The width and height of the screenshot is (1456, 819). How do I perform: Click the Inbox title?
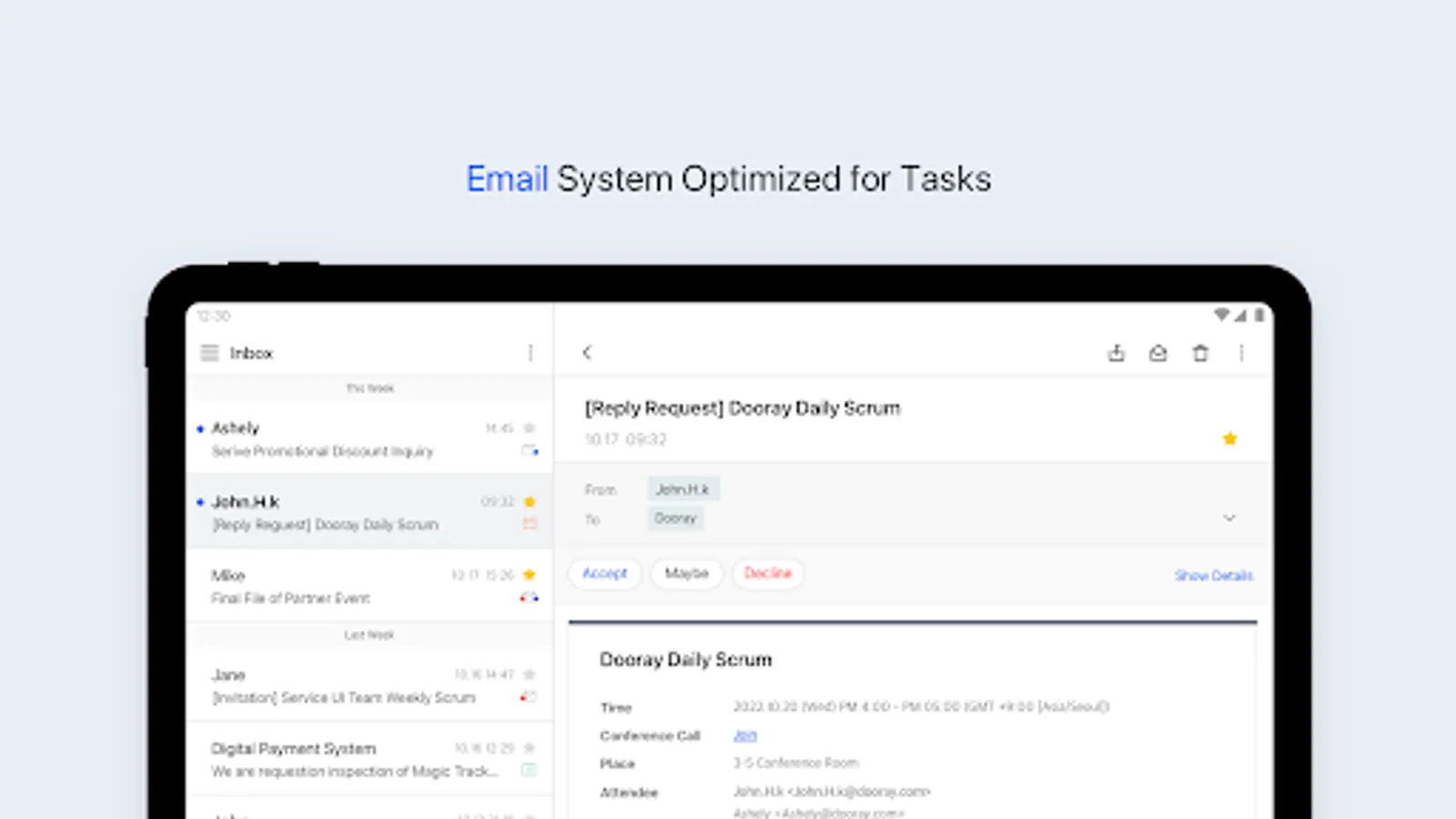click(x=251, y=353)
